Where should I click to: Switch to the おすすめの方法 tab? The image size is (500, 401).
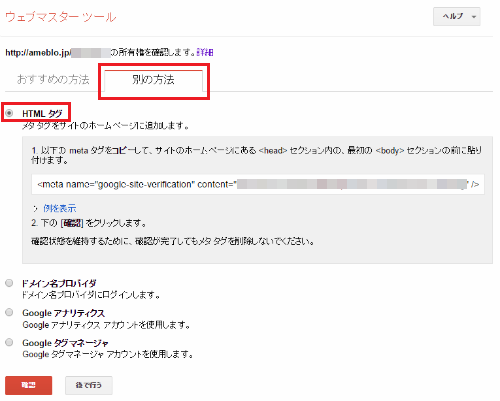click(x=53, y=79)
